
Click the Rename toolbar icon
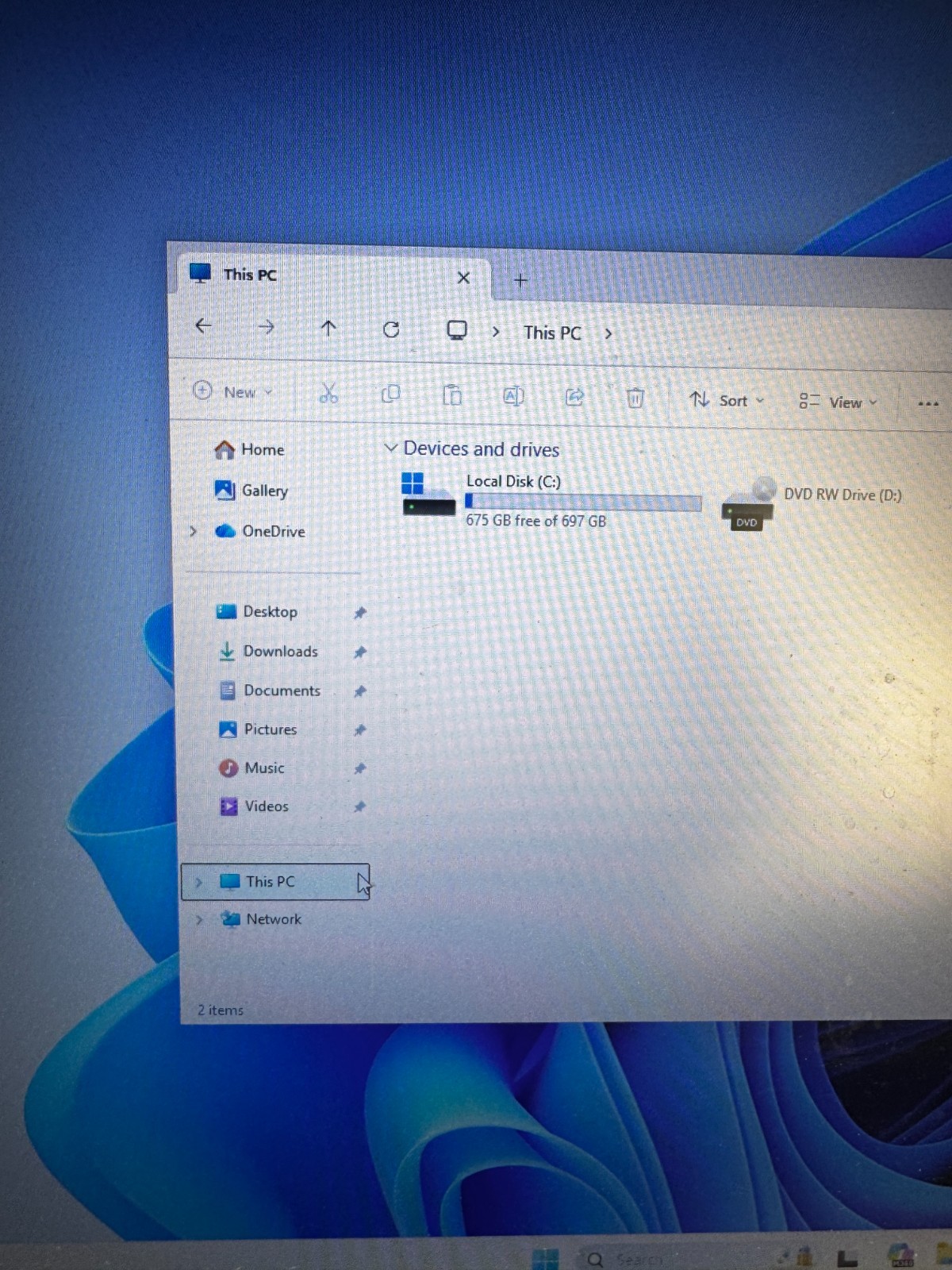pyautogui.click(x=513, y=395)
